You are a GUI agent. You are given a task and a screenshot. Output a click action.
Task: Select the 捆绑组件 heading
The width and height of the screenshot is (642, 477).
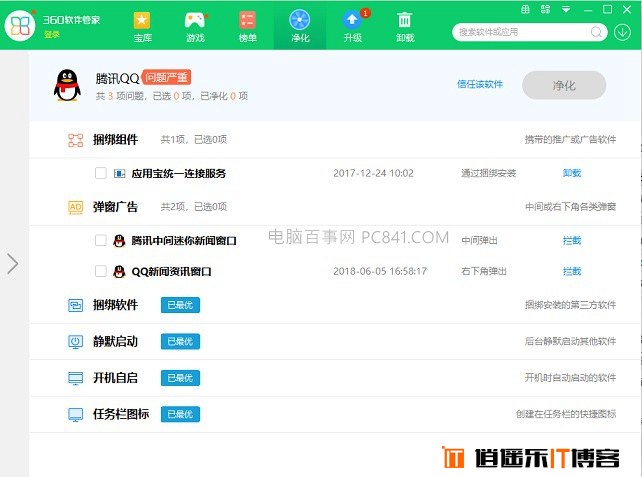(x=115, y=140)
